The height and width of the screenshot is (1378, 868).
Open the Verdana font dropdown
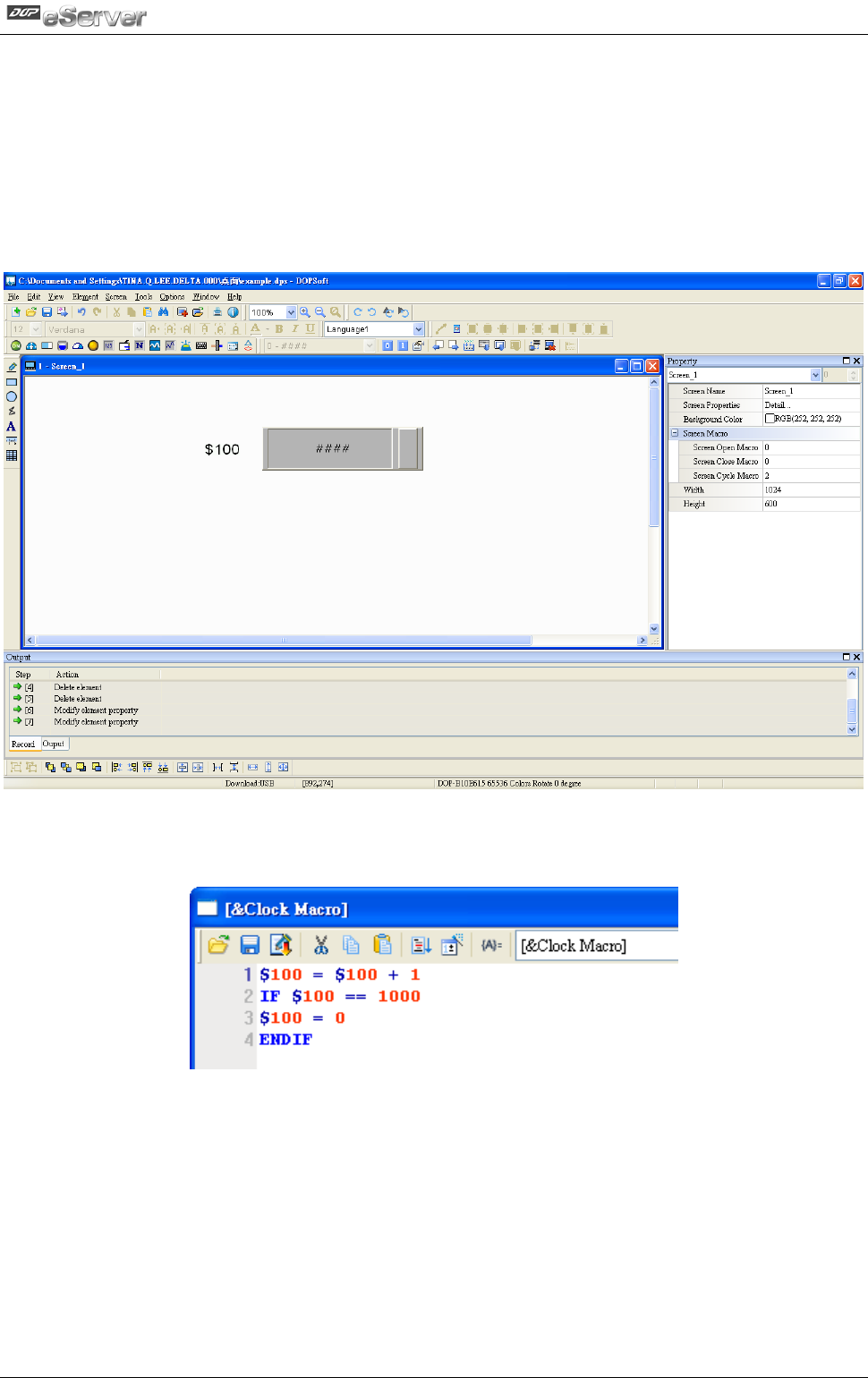(139, 329)
